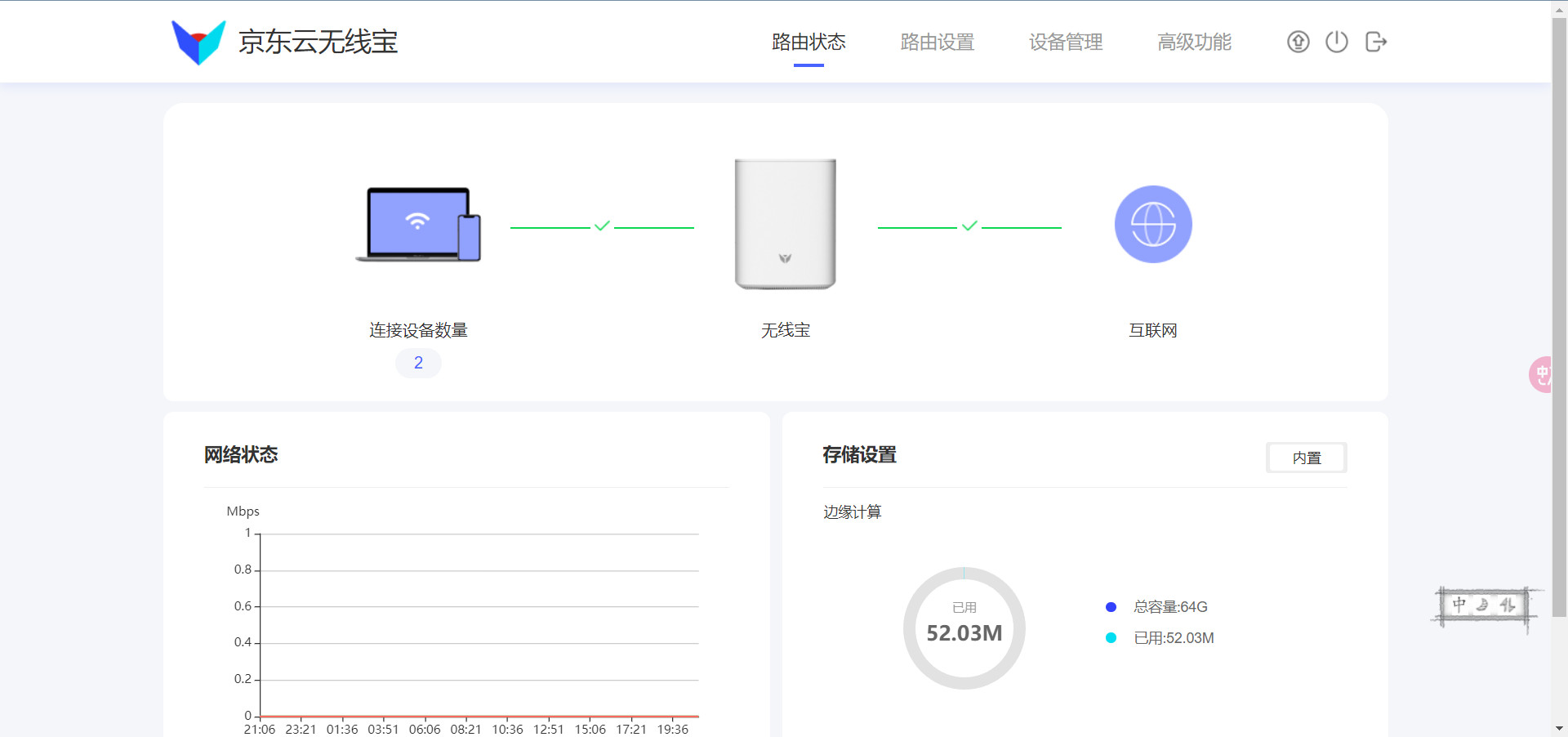Click the green checkmark between router and internet
Image resolution: width=1568 pixels, height=737 pixels.
tap(969, 225)
